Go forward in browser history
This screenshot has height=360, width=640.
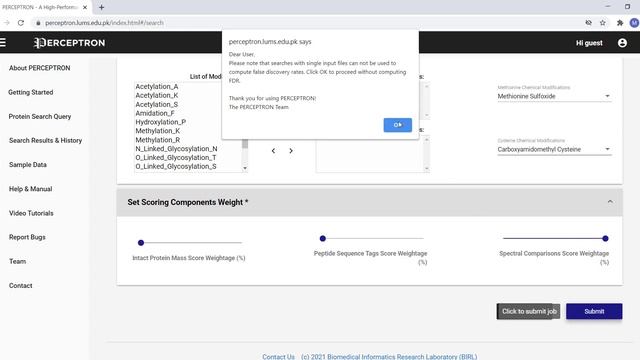tap(7, 23)
